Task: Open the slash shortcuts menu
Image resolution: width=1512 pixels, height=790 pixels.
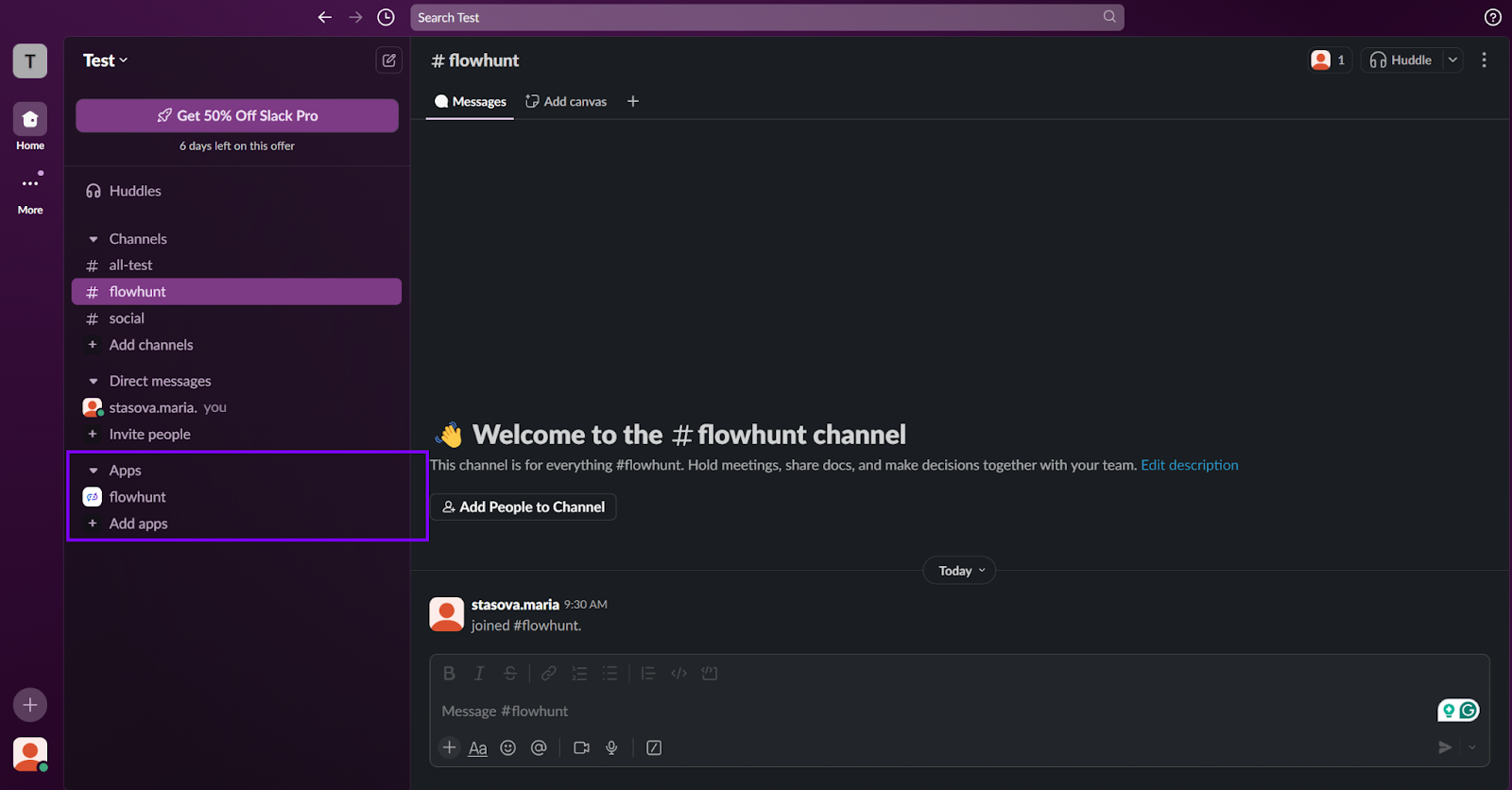Action: click(x=654, y=747)
